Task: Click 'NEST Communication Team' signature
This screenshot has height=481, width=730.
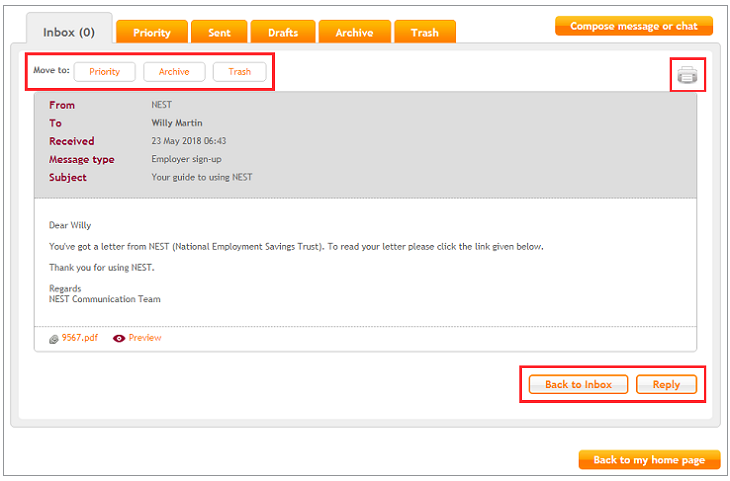Action: (x=105, y=299)
